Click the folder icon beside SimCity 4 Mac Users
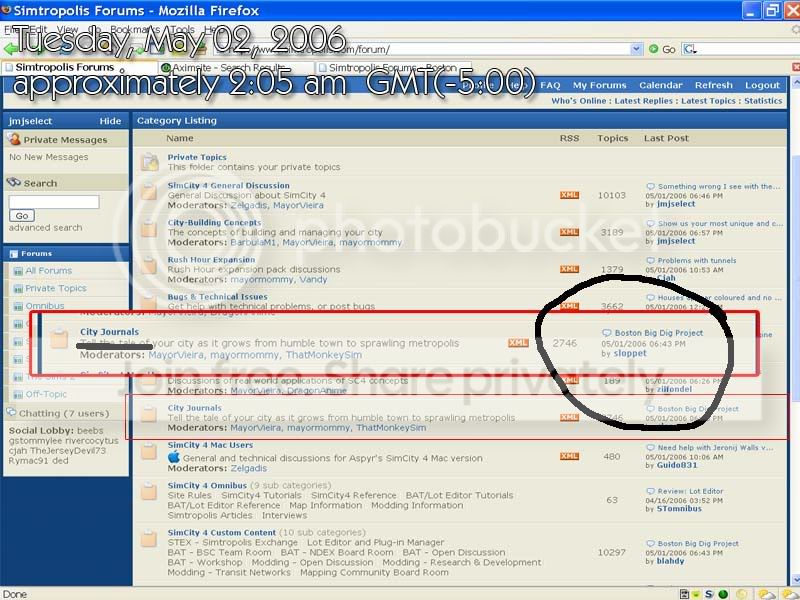 [x=148, y=451]
